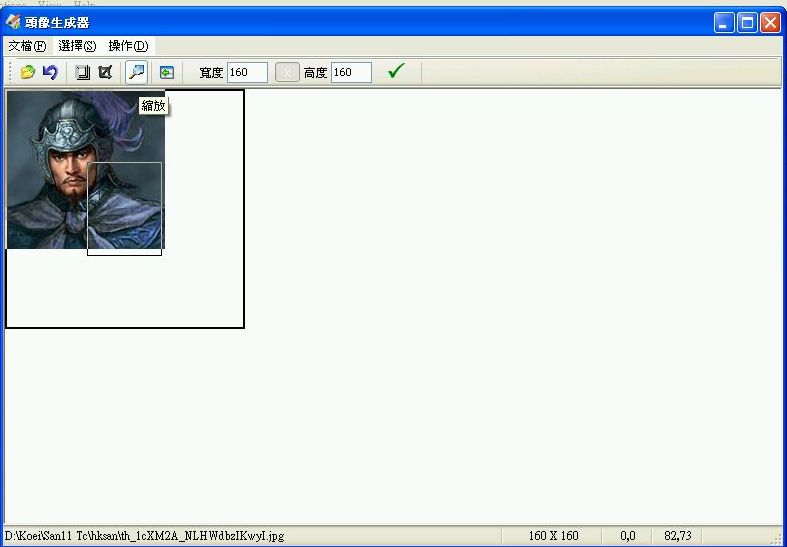Viewport: 787px width, 547px height.
Task: Close the 頭像生成器 window
Action: (x=770, y=23)
